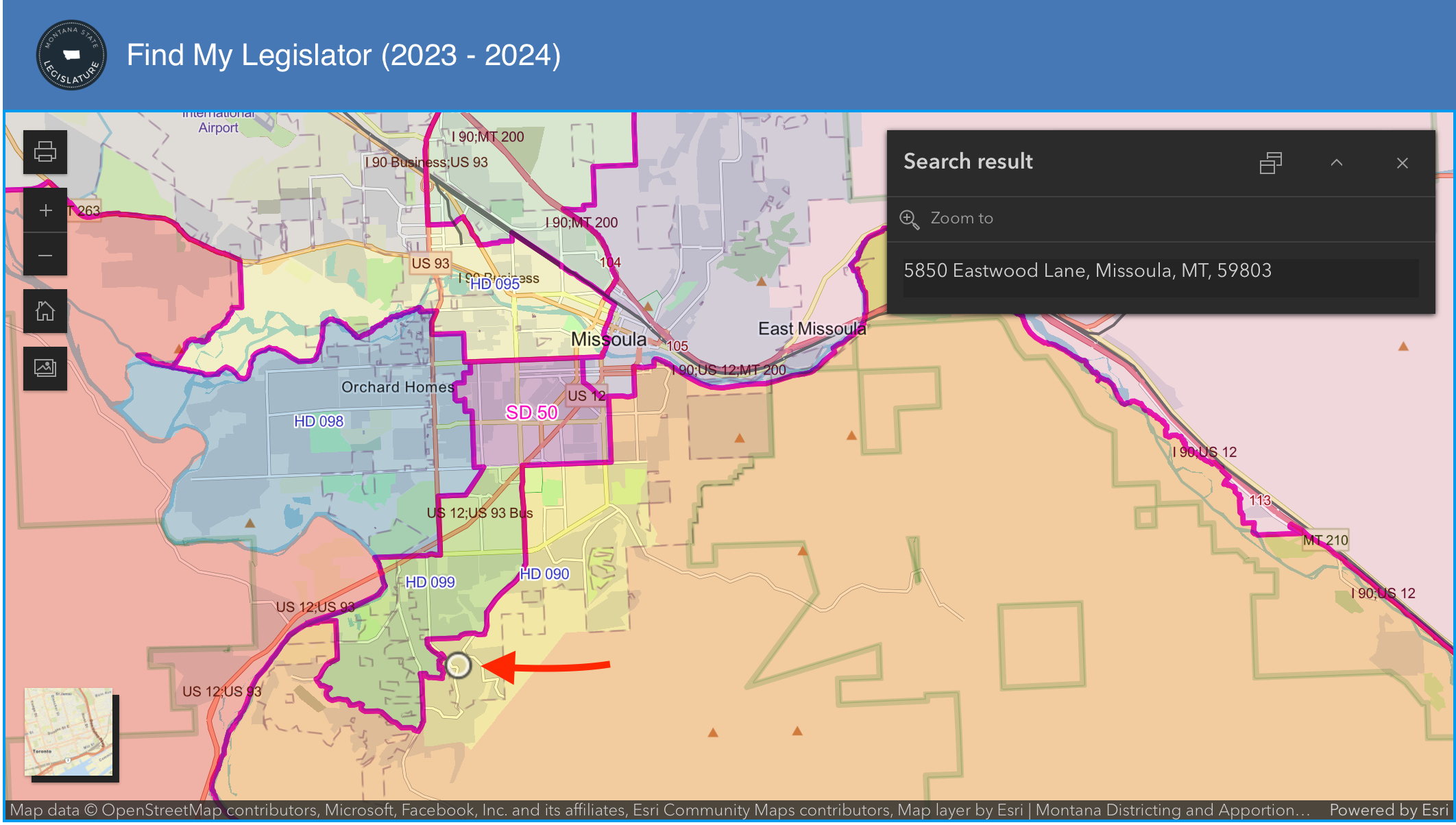The image size is (1456, 825).
Task: Click the Montana State Legislature logo
Action: click(71, 55)
